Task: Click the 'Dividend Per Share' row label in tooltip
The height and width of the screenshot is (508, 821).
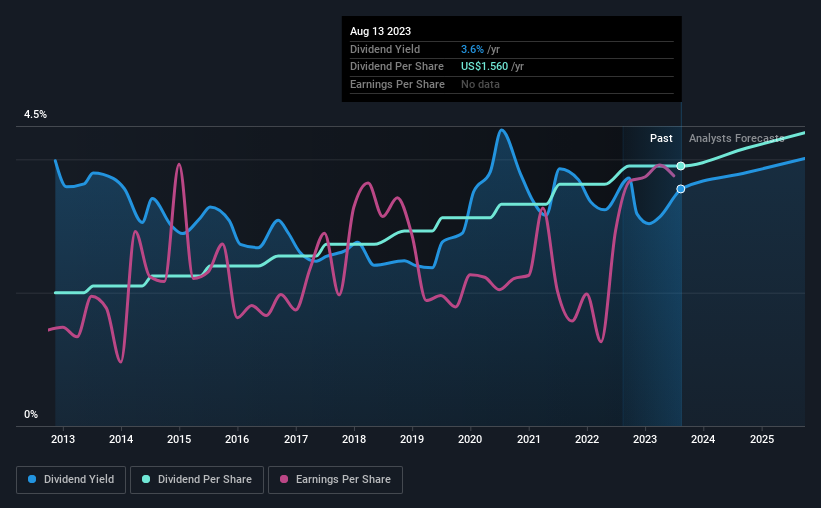Action: 397,67
